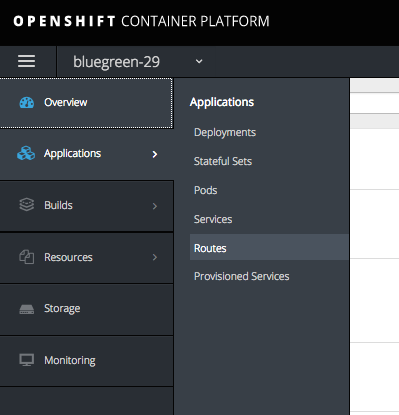The height and width of the screenshot is (415, 399).
Task: Open Provisioned Services page
Action: point(242,276)
